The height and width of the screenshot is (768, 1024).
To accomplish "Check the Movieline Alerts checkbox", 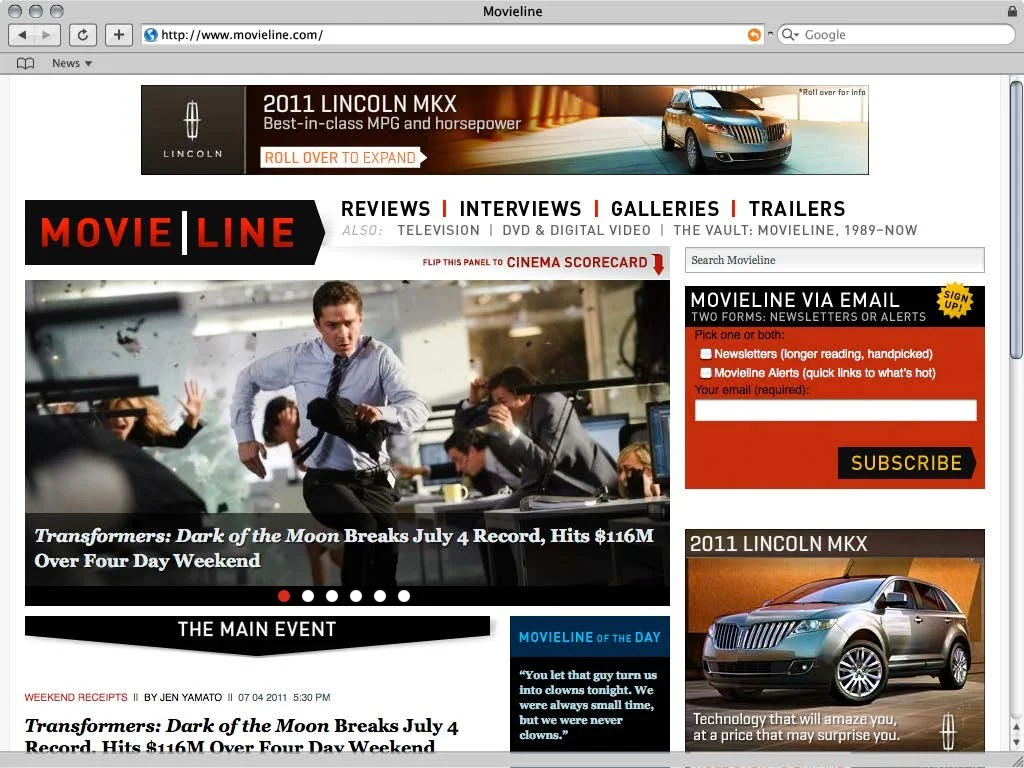I will (x=705, y=373).
